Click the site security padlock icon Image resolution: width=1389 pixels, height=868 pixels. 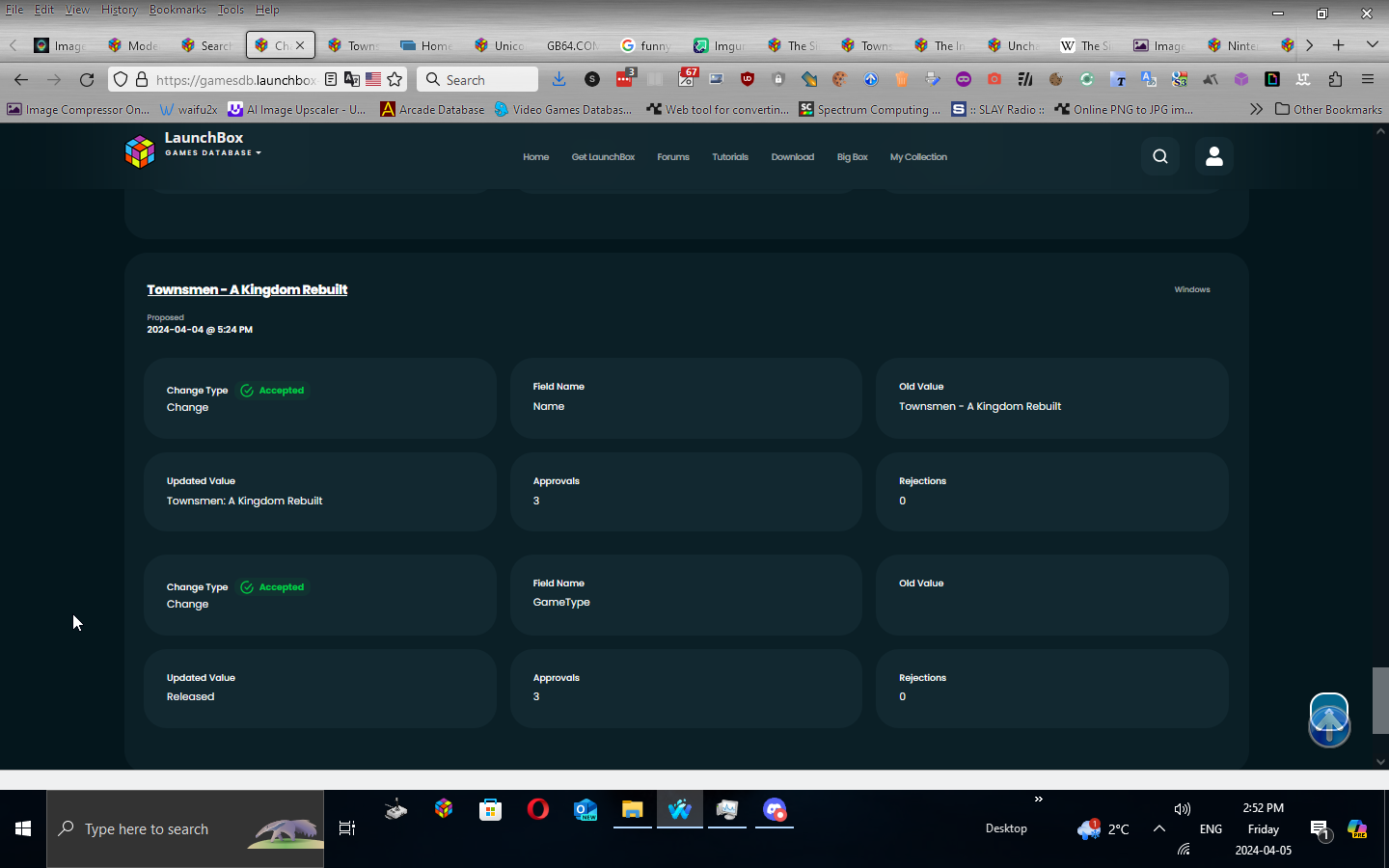142,80
